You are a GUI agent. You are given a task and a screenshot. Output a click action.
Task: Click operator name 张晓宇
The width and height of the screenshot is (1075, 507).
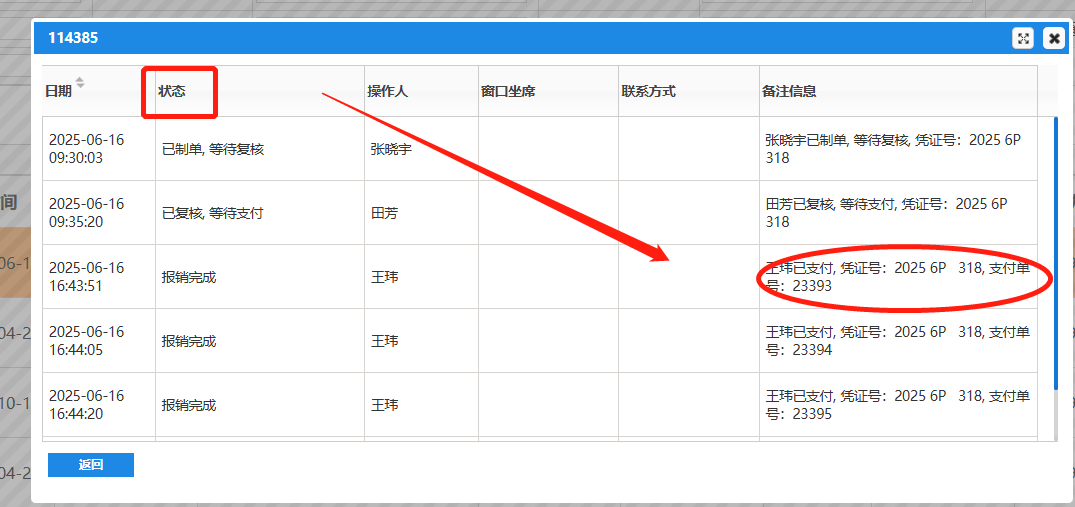pyautogui.click(x=391, y=149)
